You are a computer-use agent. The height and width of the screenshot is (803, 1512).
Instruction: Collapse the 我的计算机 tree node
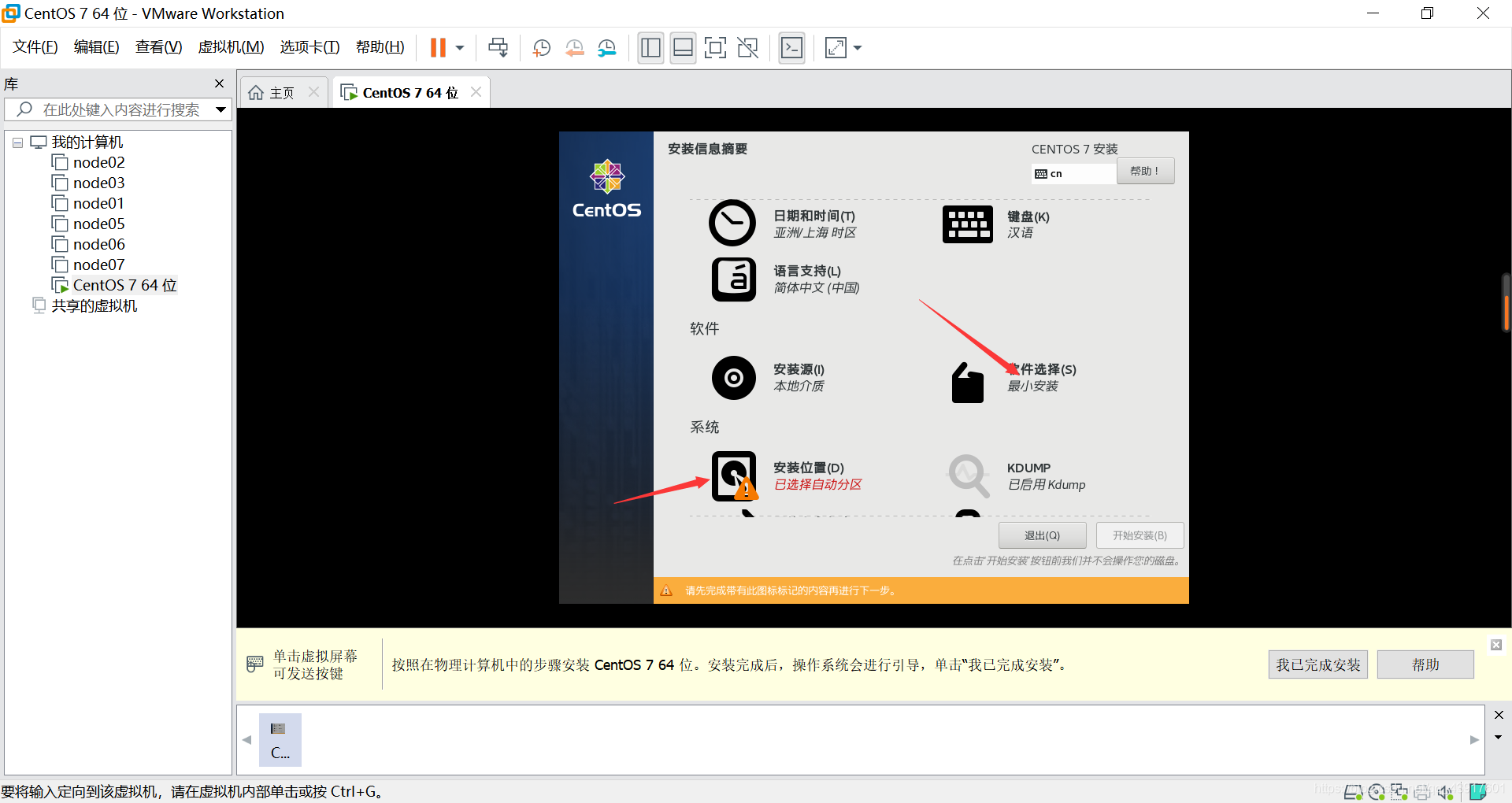point(17,142)
